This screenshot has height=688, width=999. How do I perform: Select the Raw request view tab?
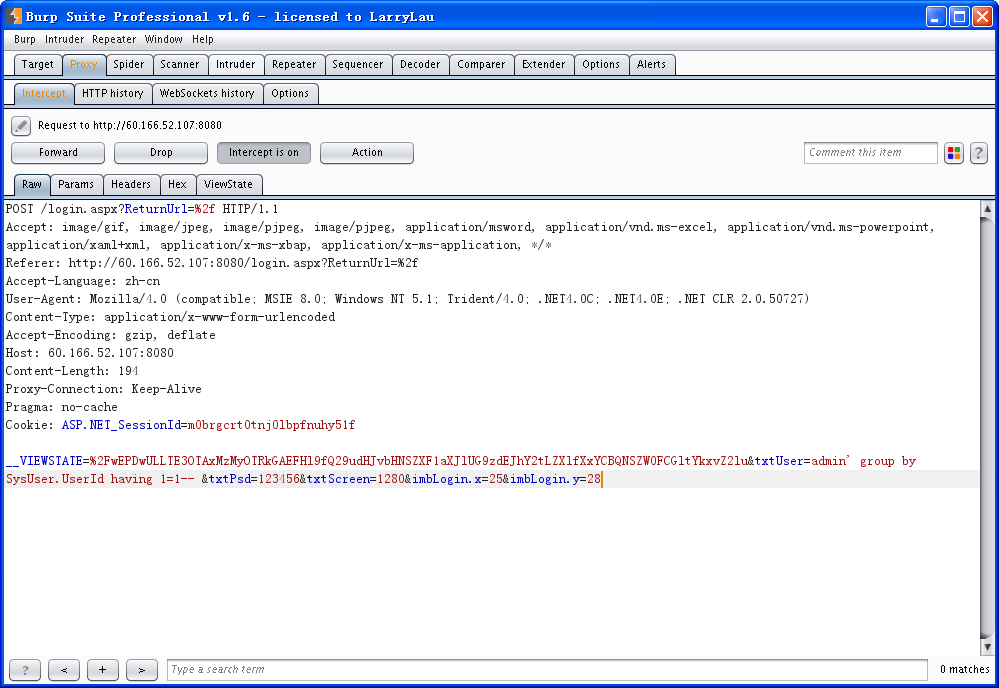point(32,185)
